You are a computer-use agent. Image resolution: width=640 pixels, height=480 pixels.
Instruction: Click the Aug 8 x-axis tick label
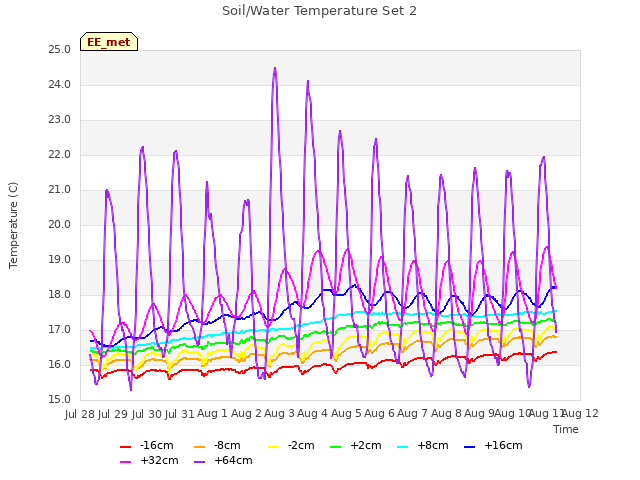(x=446, y=413)
